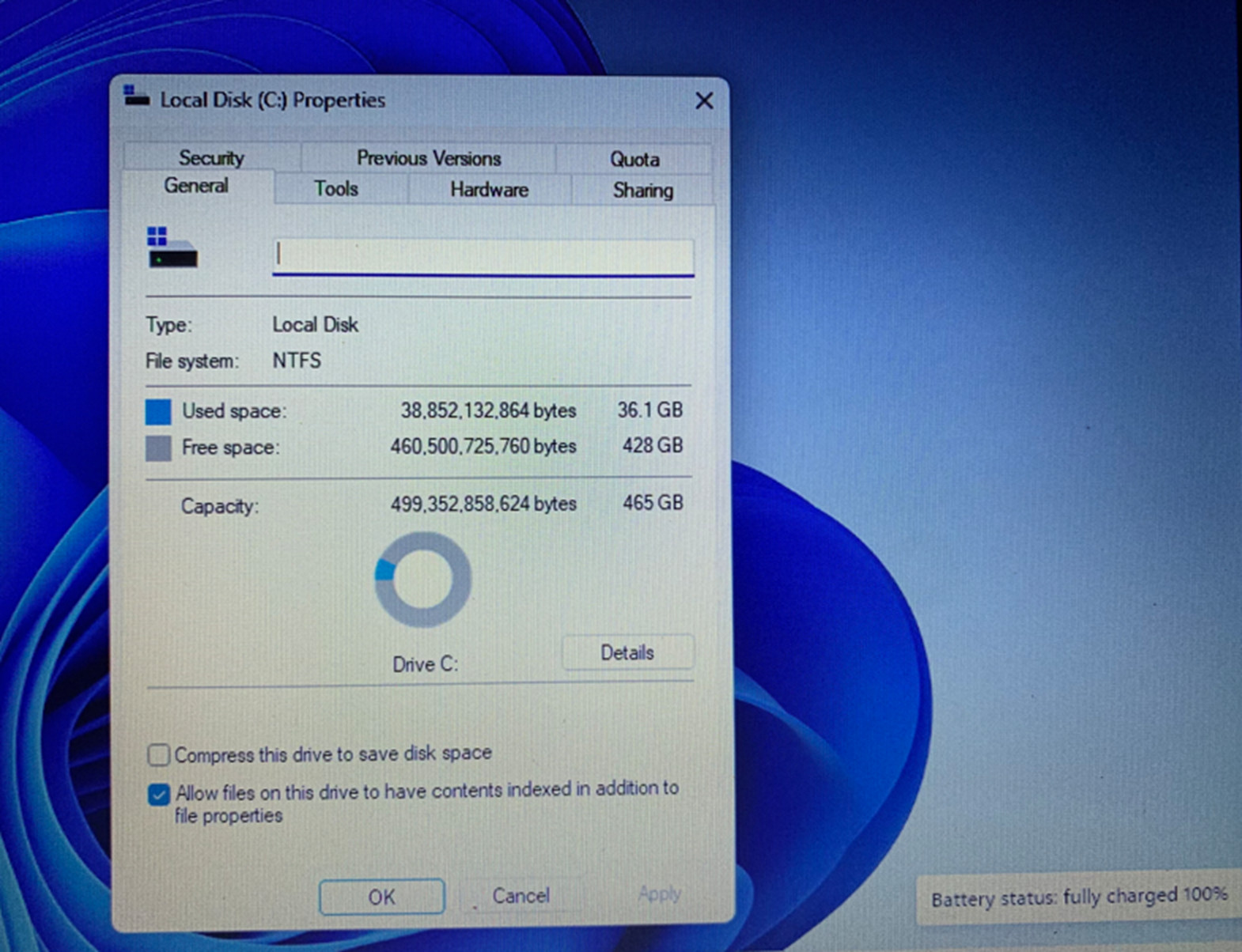Confirm with the OK button
The width and height of the screenshot is (1242, 952).
382,897
